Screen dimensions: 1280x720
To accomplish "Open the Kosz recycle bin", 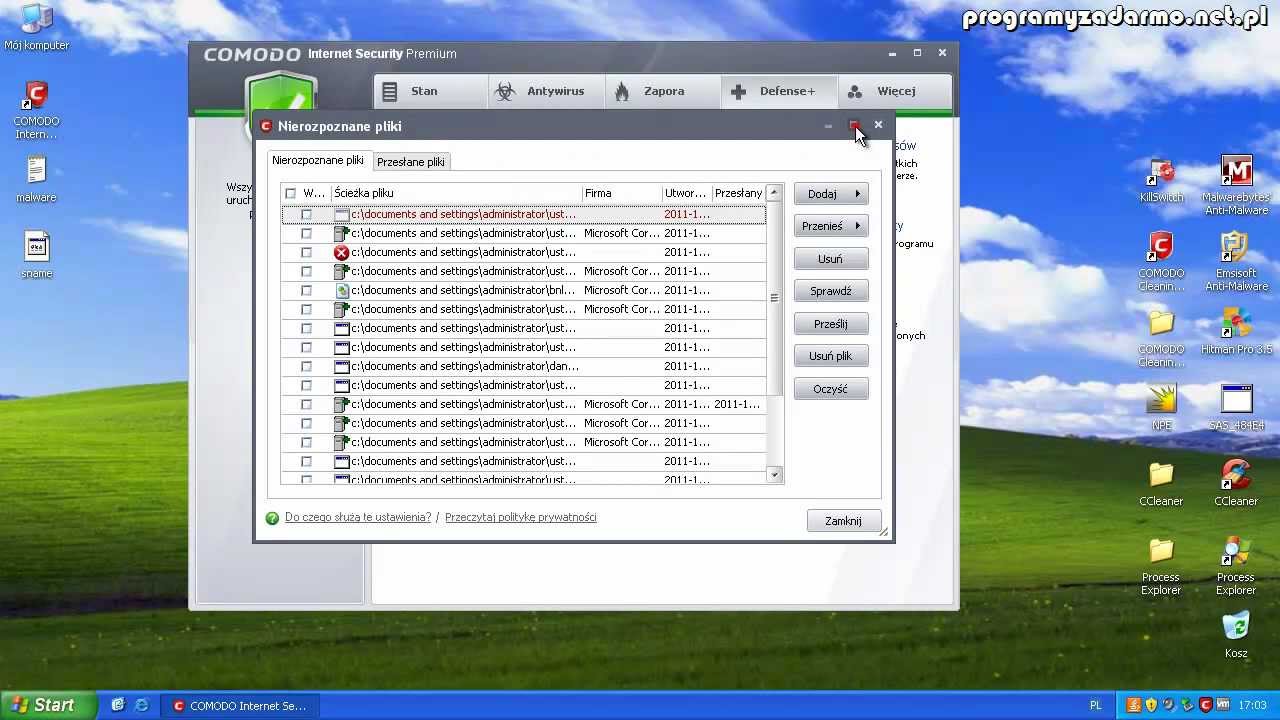I will click(1236, 636).
